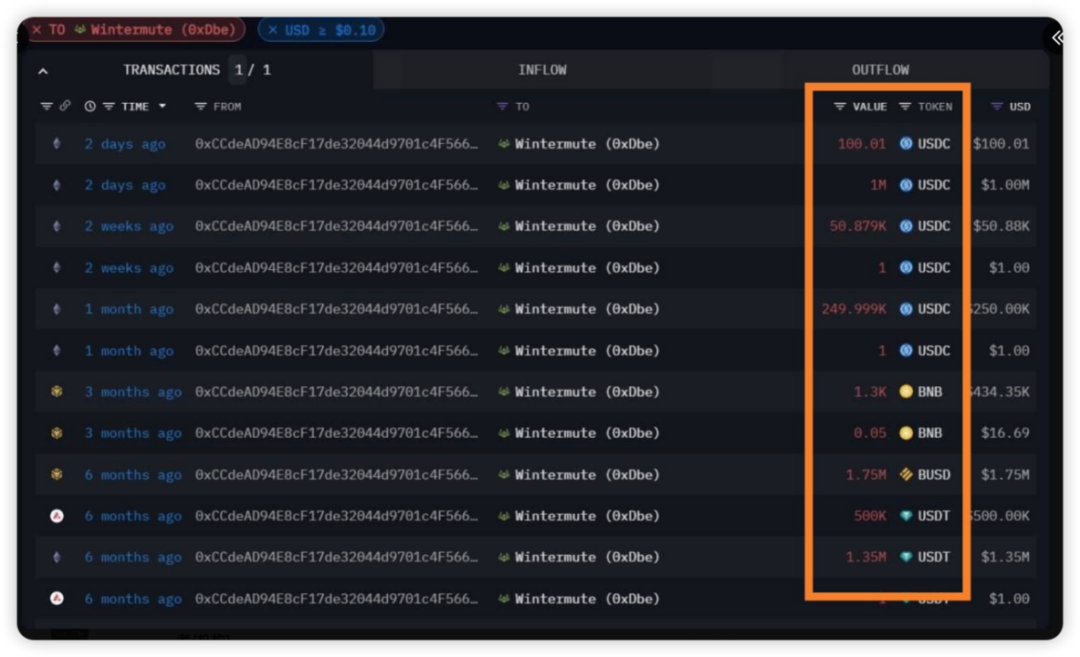Click the $434.35K USD cell
This screenshot has width=1080, height=657.
tap(999, 392)
